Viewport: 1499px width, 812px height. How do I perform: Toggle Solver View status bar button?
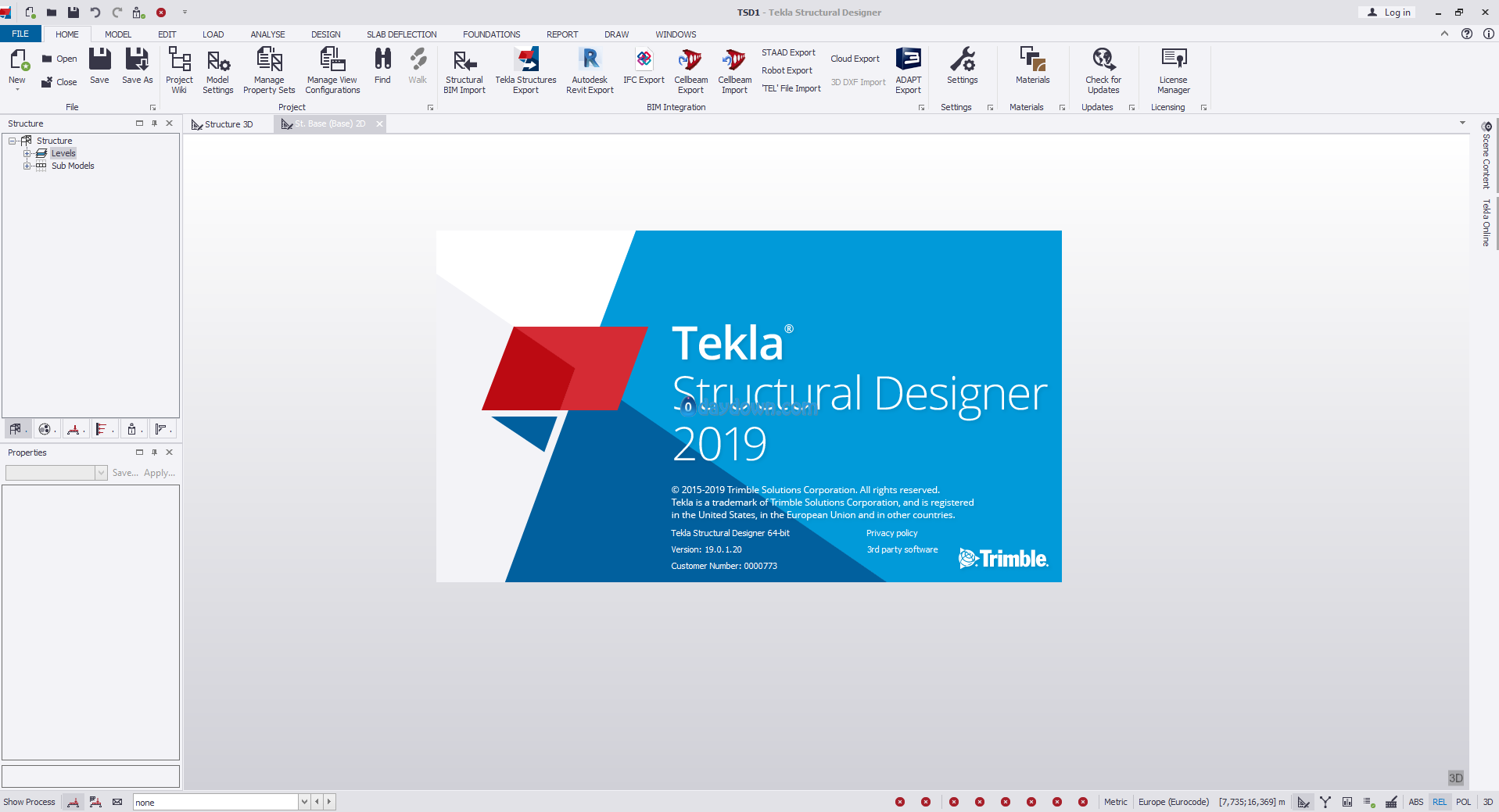pos(1325,802)
